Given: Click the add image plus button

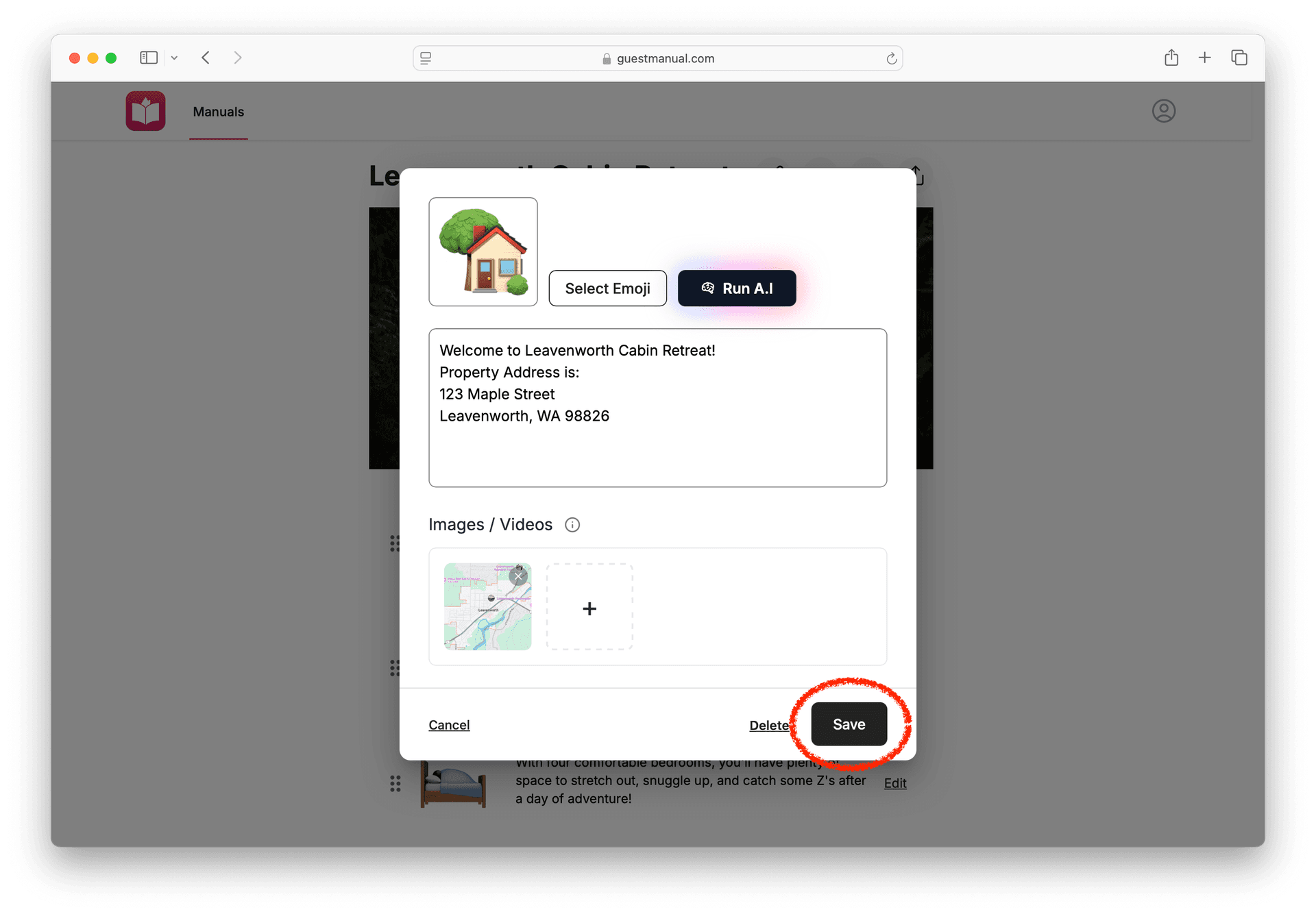Looking at the screenshot, I should [x=591, y=608].
